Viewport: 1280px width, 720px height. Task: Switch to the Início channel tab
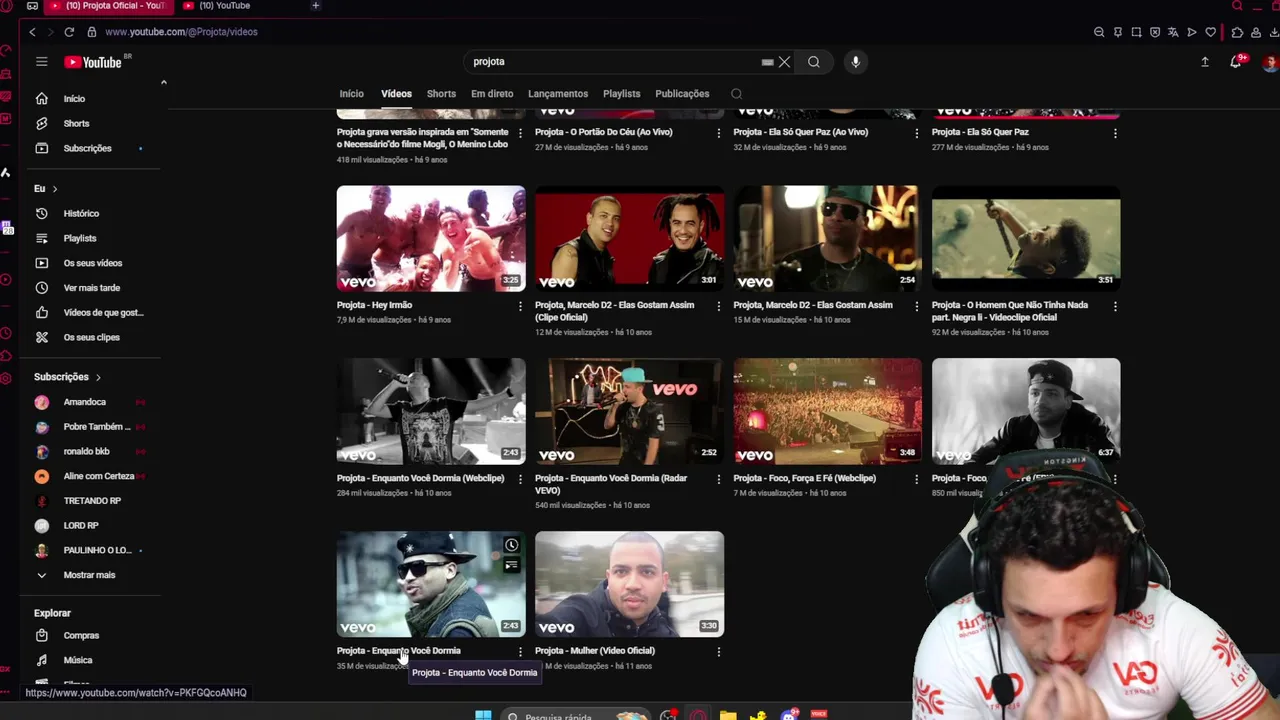coord(352,94)
